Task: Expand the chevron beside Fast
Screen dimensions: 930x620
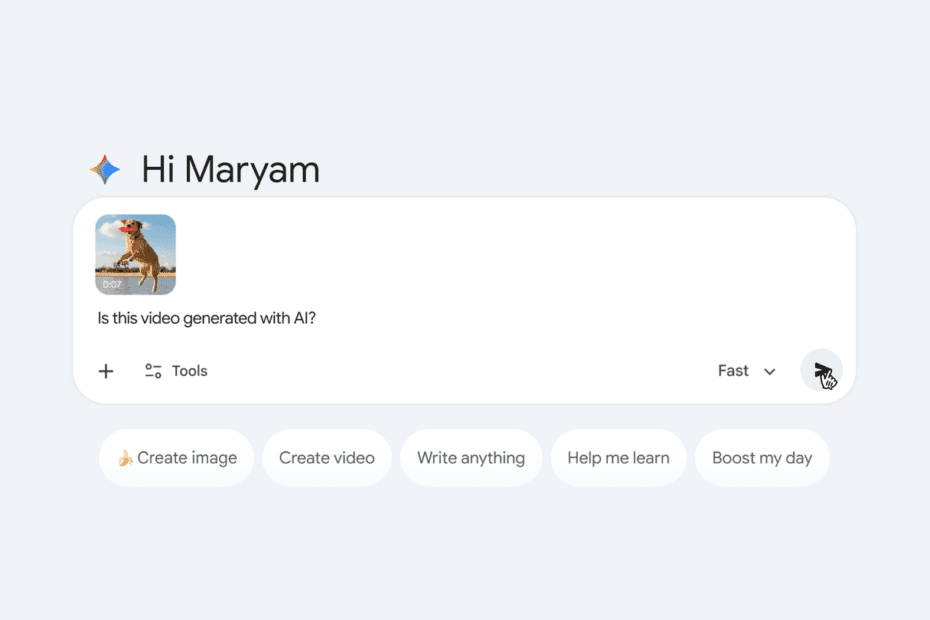Action: pyautogui.click(x=770, y=372)
